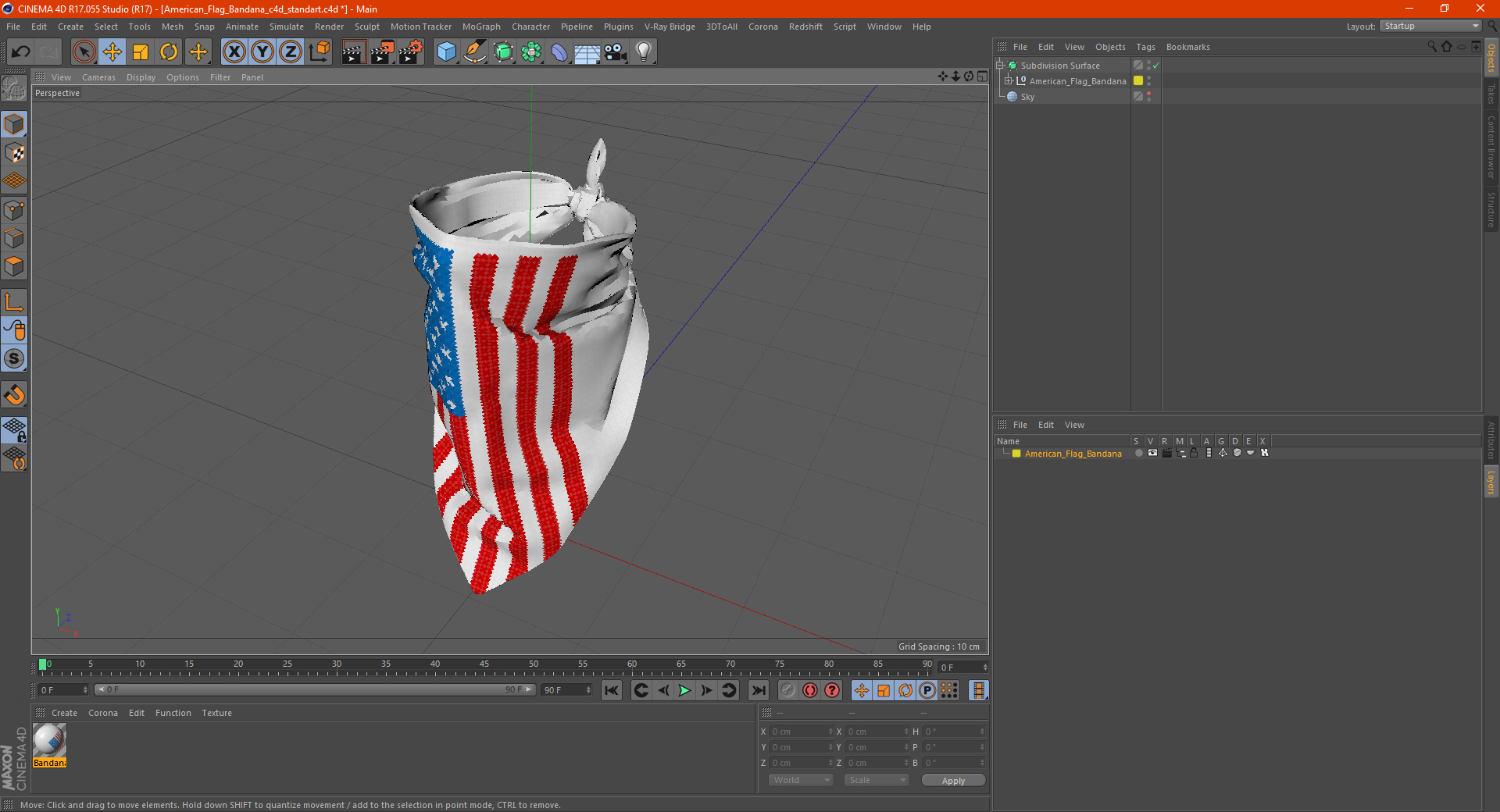Enable Polygons mode in left sidebar
Image resolution: width=1500 pixels, height=812 pixels.
[x=14, y=266]
